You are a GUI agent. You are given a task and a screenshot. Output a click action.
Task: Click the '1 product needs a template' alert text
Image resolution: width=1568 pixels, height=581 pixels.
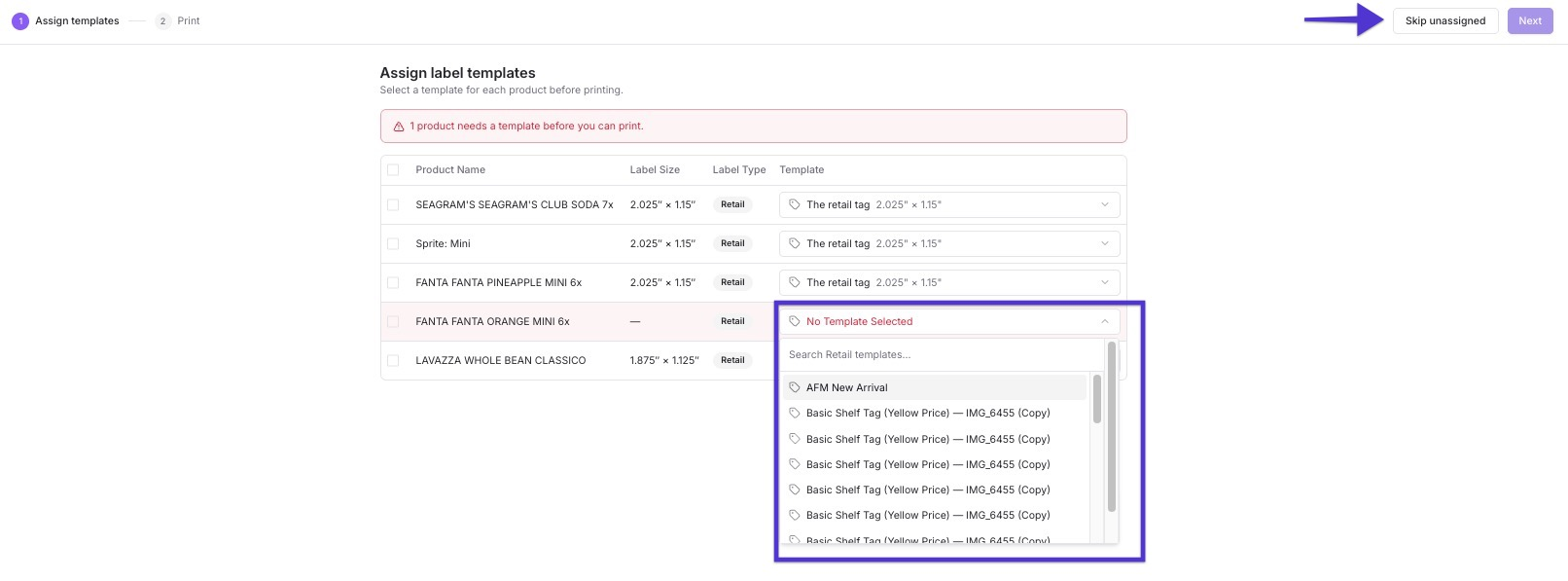pos(526,126)
